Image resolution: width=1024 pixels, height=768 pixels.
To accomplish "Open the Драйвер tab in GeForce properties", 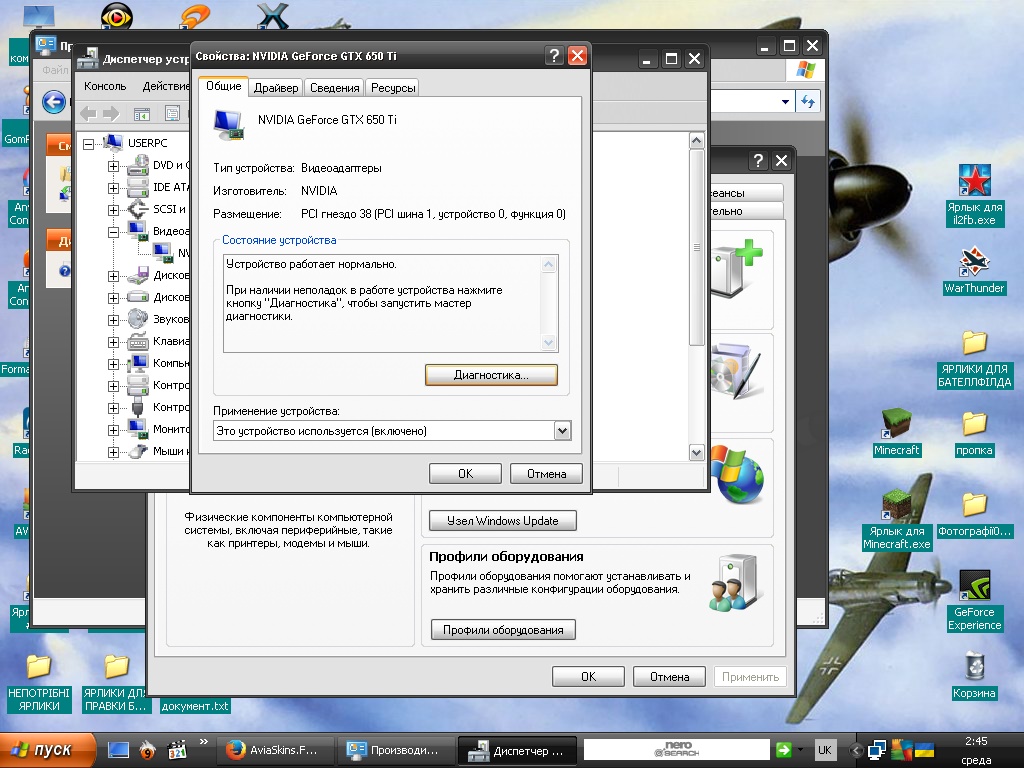I will (276, 88).
